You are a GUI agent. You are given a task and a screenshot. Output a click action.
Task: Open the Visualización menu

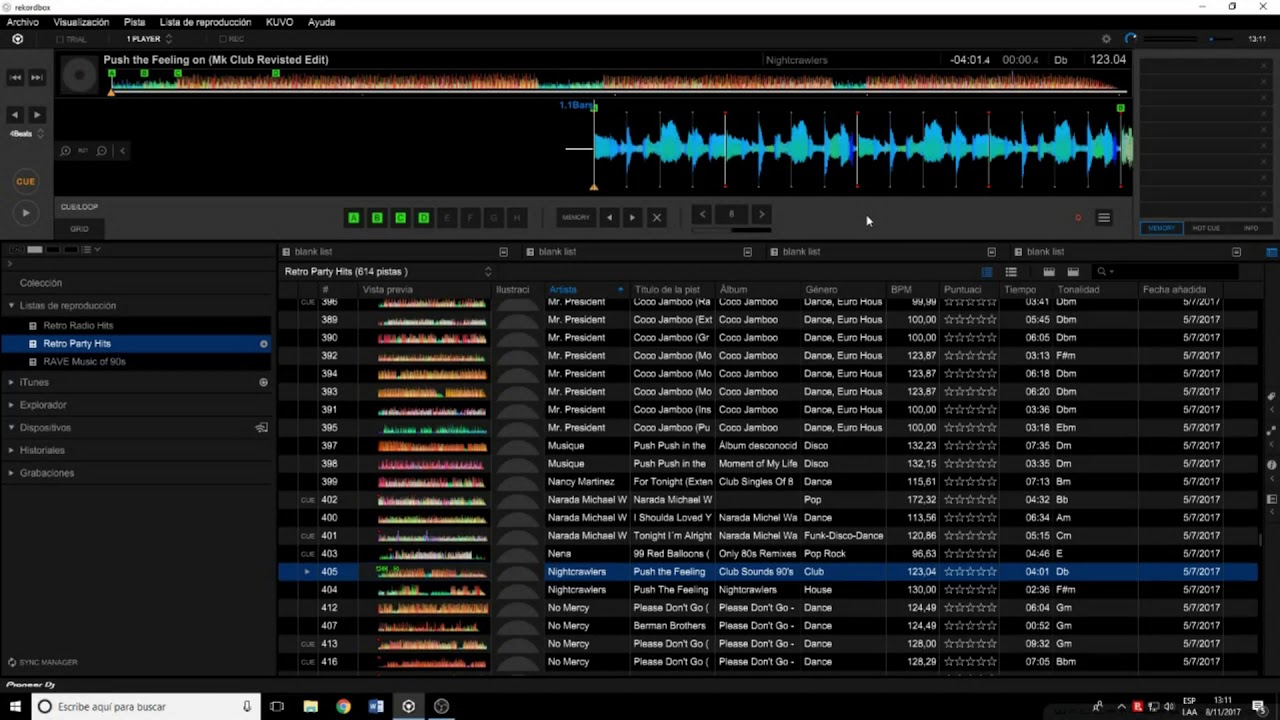coord(81,22)
